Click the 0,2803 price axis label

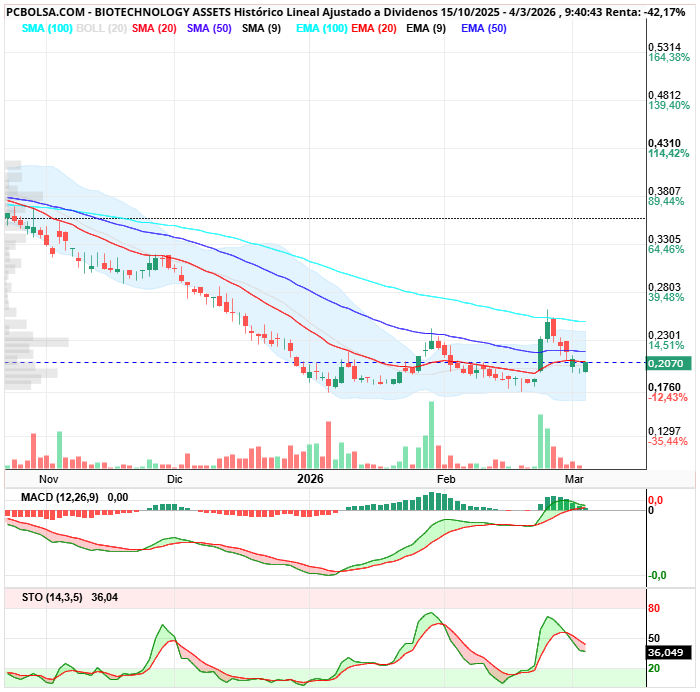click(664, 287)
